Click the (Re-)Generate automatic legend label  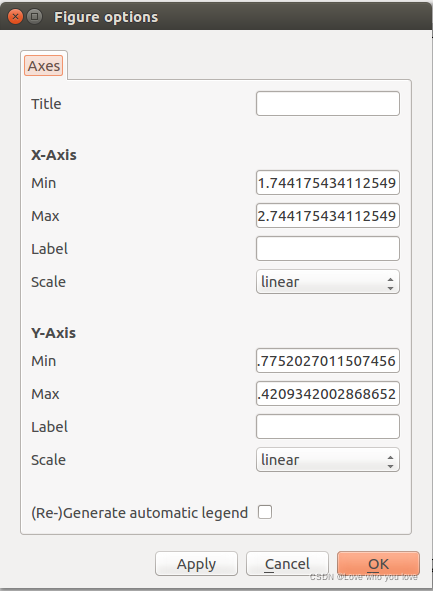click(139, 513)
